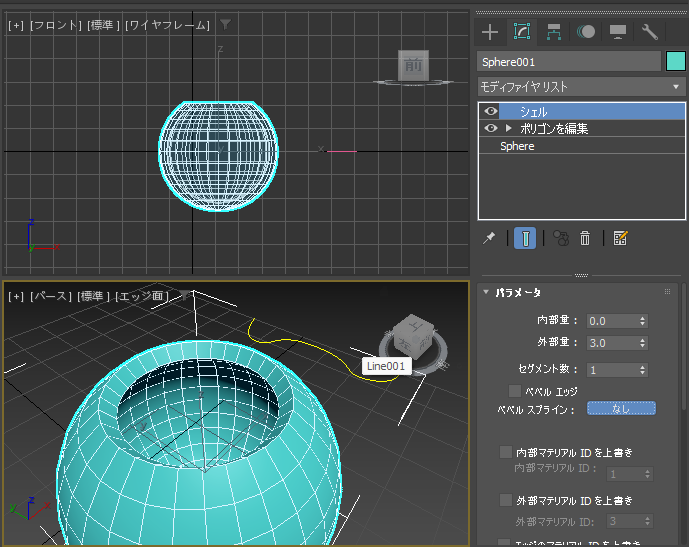Viewport: 689px width, 547px height.
Task: Enable 外部マテリアル ID を上書き checkbox
Action: pyautogui.click(x=506, y=500)
